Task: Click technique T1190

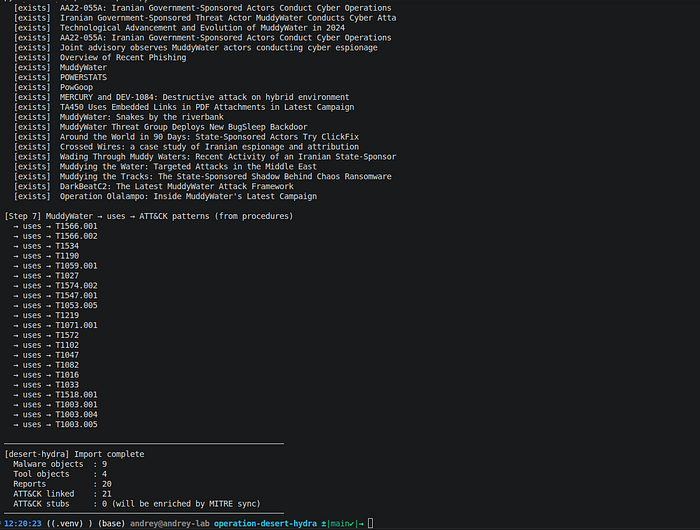Action: pos(67,256)
